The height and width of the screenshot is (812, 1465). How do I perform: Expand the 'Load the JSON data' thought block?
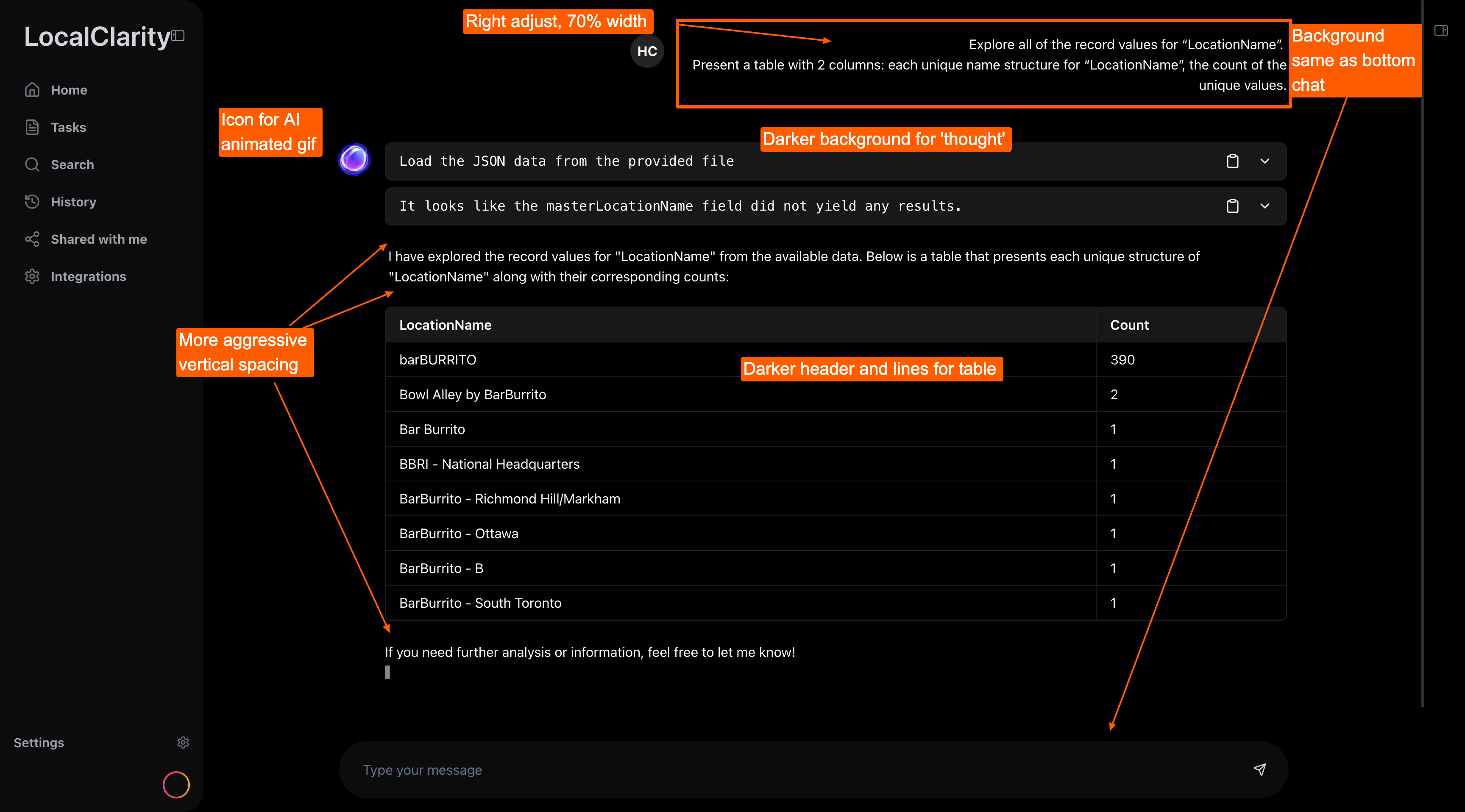click(x=1265, y=161)
